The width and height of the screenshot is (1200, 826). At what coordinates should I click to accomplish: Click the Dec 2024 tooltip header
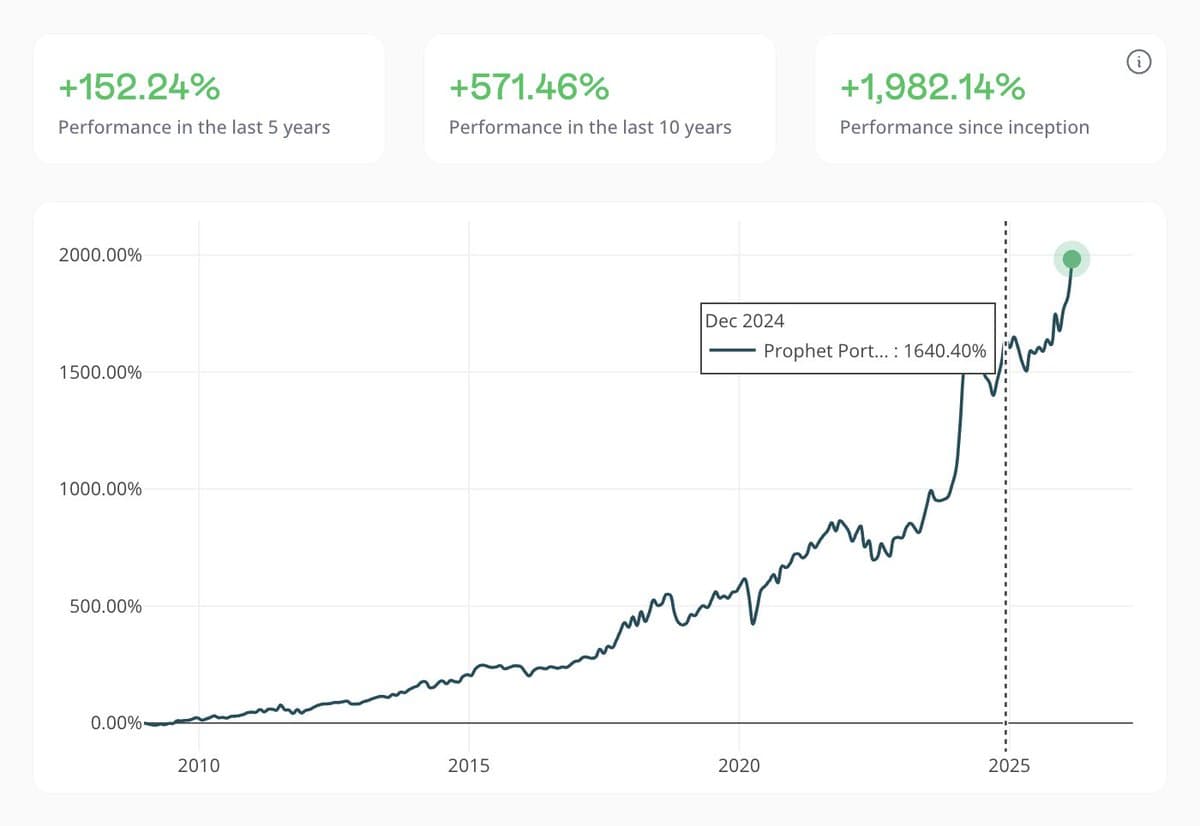tap(743, 321)
